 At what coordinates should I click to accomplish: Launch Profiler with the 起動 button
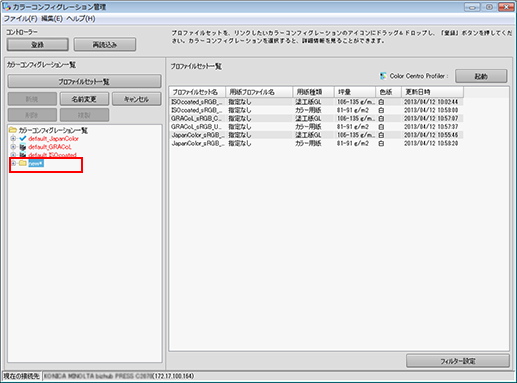481,76
